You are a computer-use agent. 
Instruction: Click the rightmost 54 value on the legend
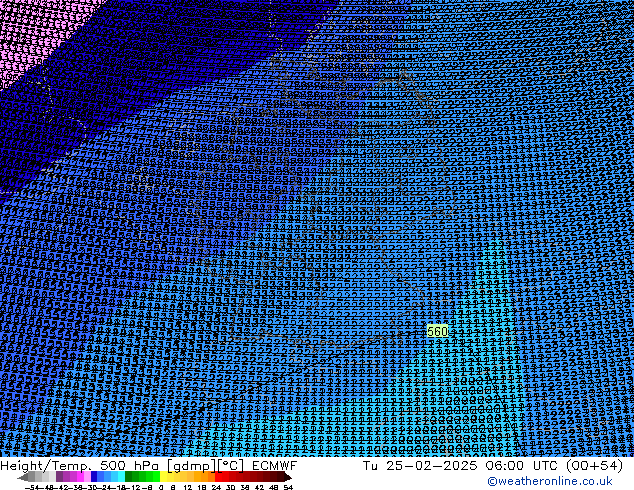pos(288,488)
